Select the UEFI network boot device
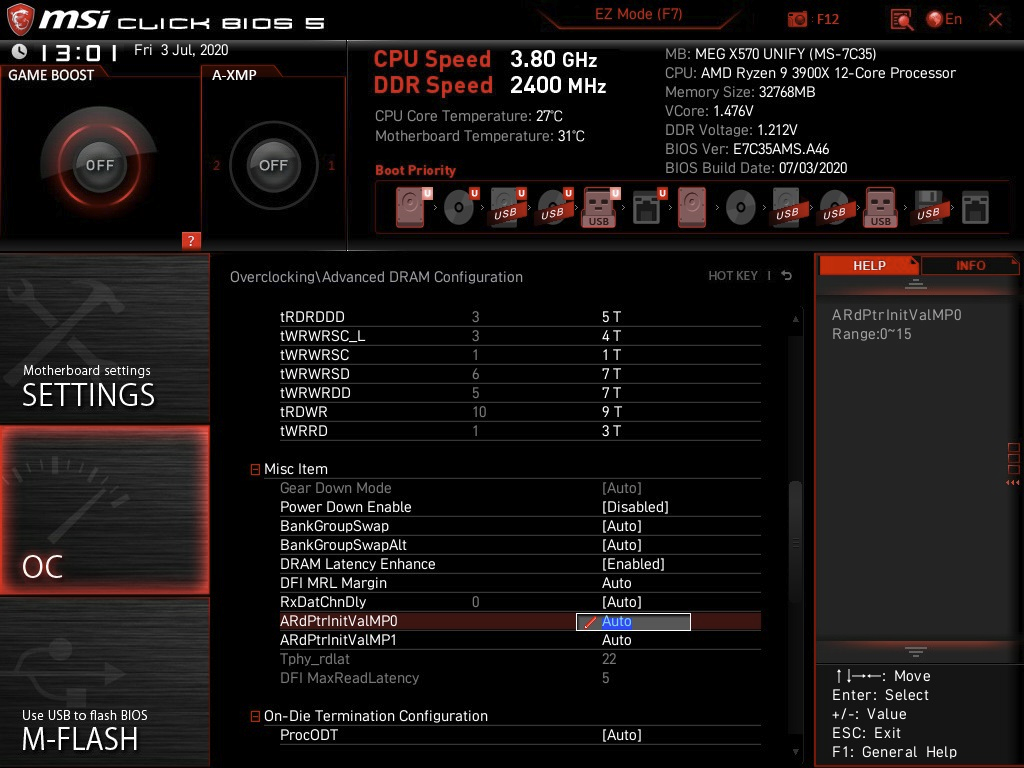Viewport: 1024px width, 768px height. pos(648,207)
